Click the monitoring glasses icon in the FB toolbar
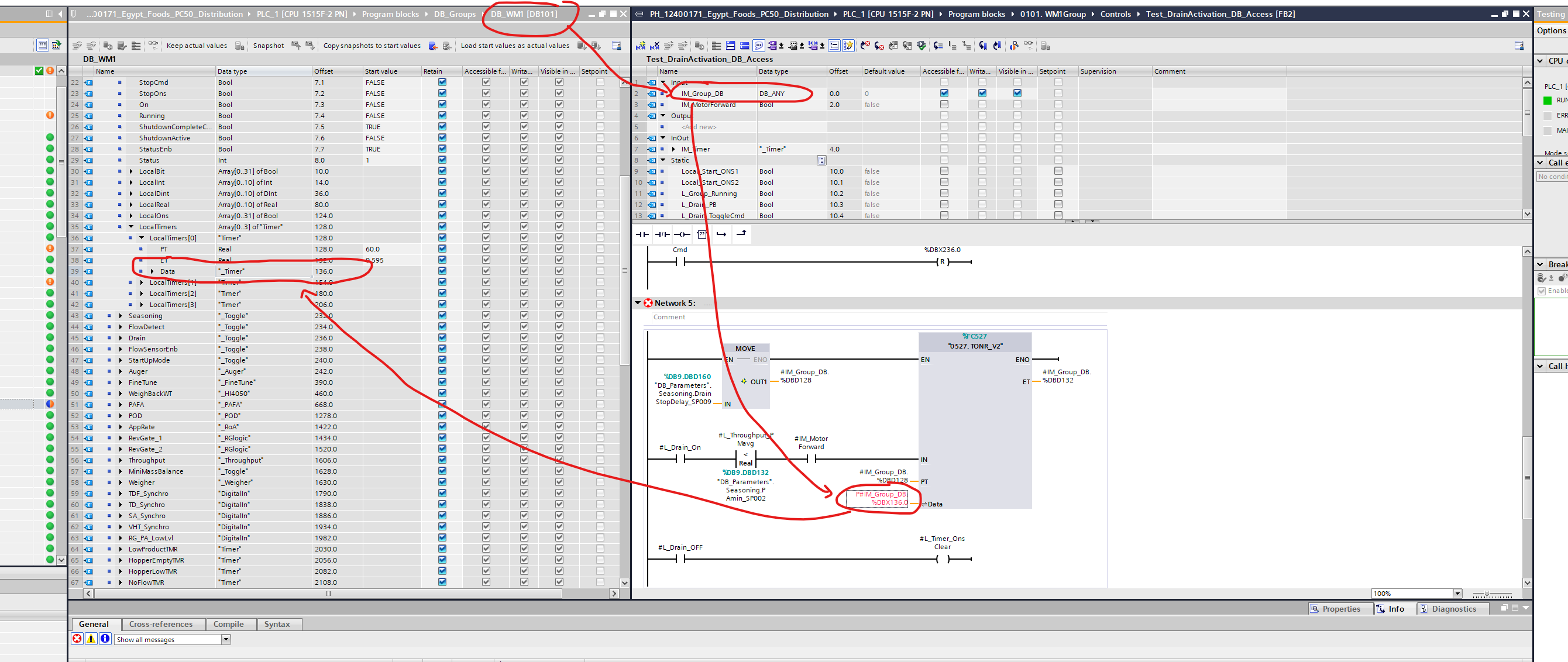 click(1029, 45)
